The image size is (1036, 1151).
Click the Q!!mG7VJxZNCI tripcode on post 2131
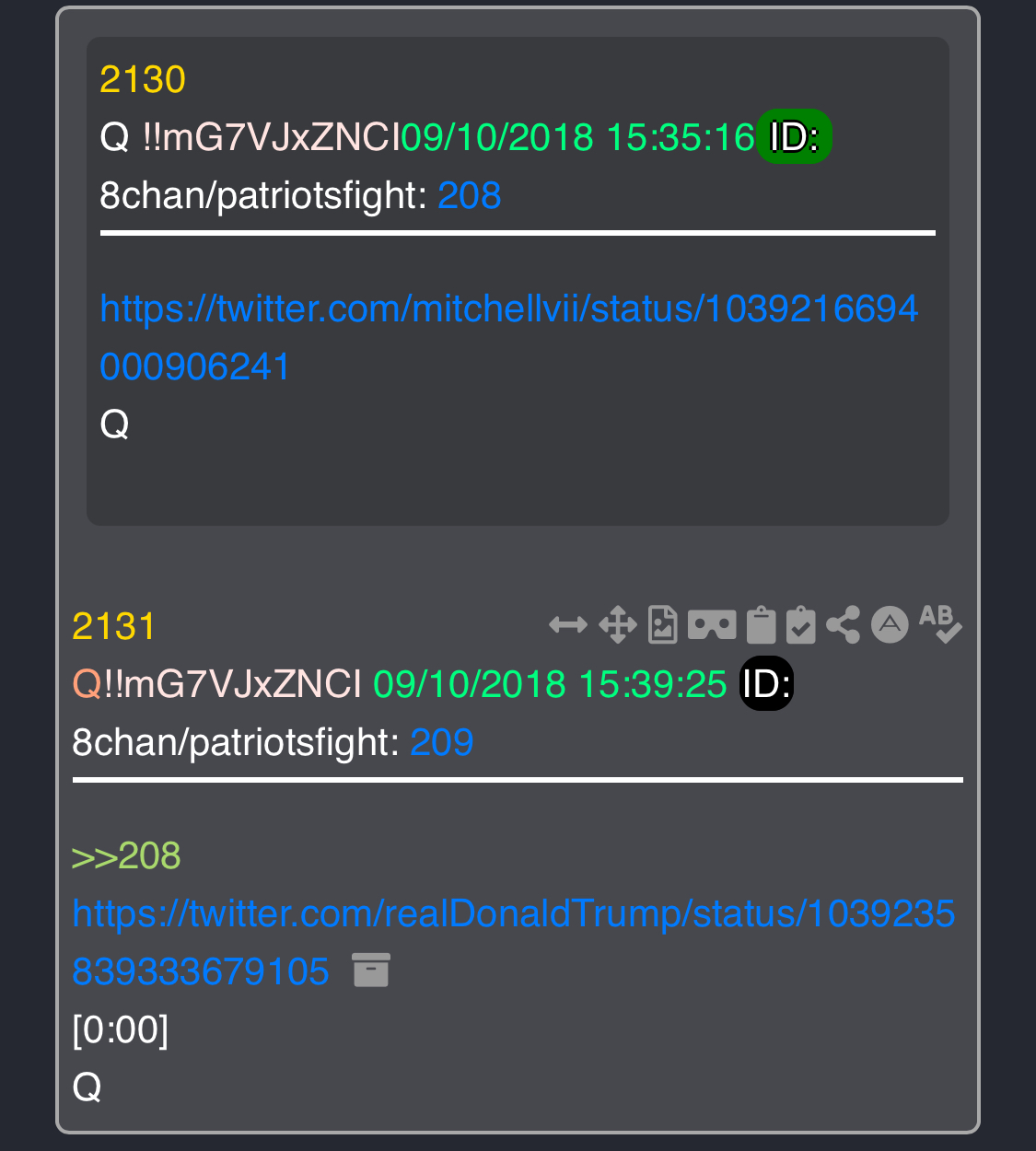[217, 684]
